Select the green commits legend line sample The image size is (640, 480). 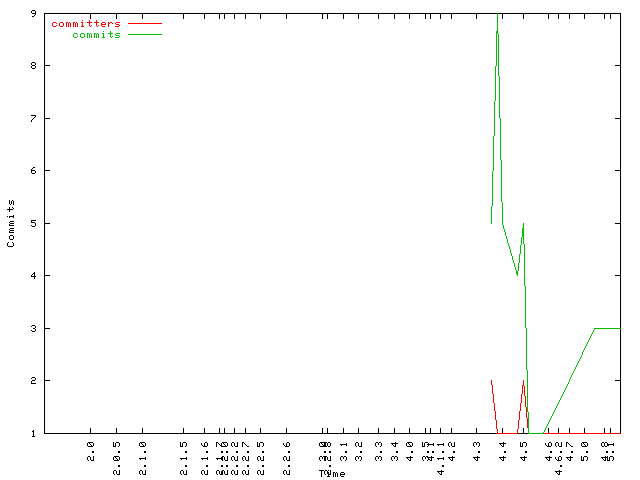(x=144, y=35)
